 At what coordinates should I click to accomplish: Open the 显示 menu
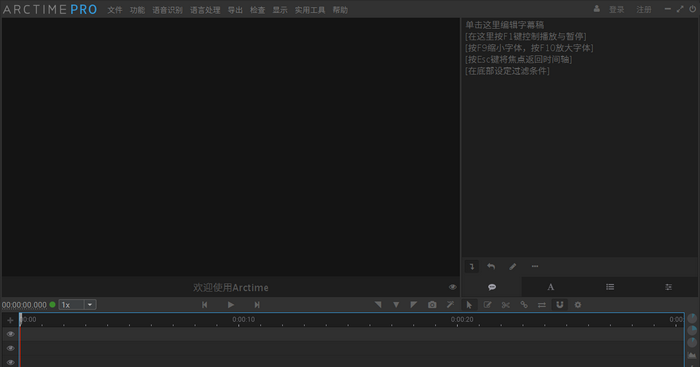click(280, 10)
